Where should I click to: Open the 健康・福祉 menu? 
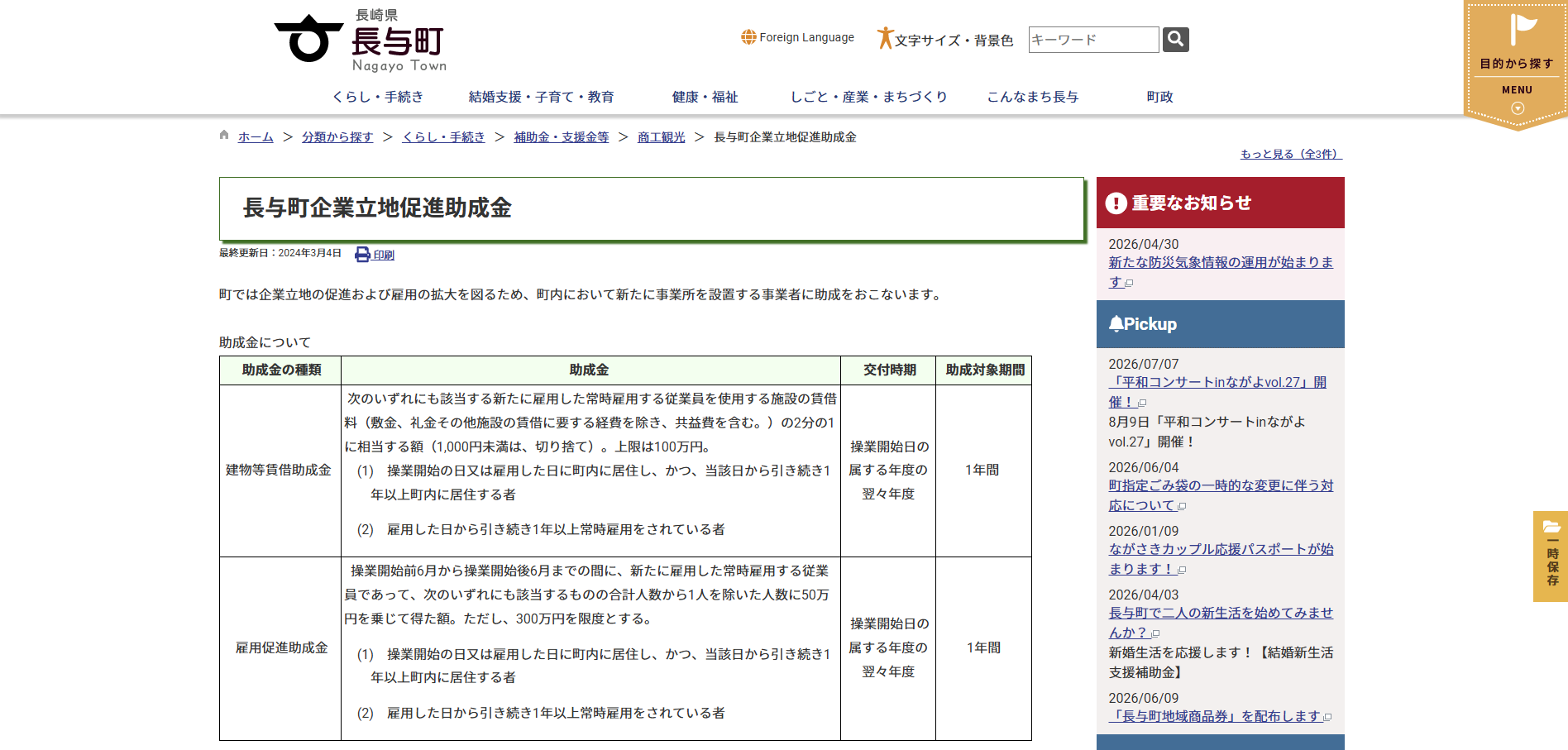[705, 97]
